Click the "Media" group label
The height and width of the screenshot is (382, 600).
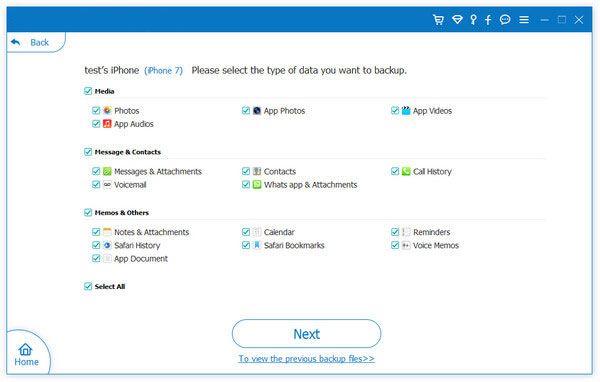tap(104, 91)
